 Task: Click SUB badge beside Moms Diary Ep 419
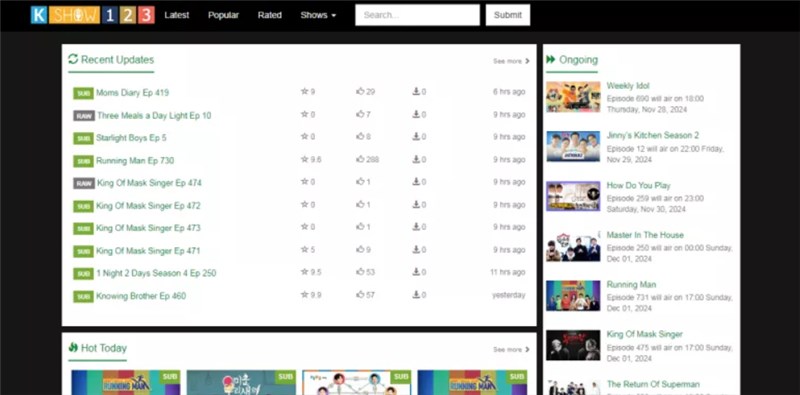point(83,93)
